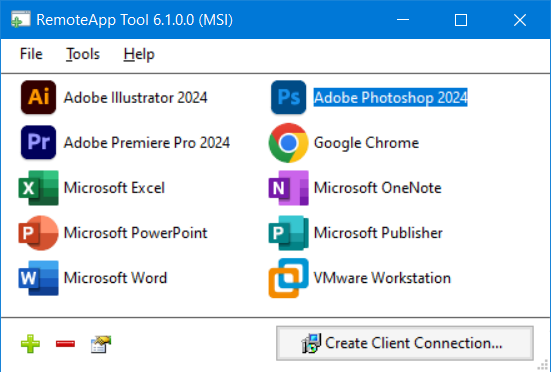The height and width of the screenshot is (372, 551).
Task: Select the Microsoft PowerPoint icon
Action: tap(38, 233)
